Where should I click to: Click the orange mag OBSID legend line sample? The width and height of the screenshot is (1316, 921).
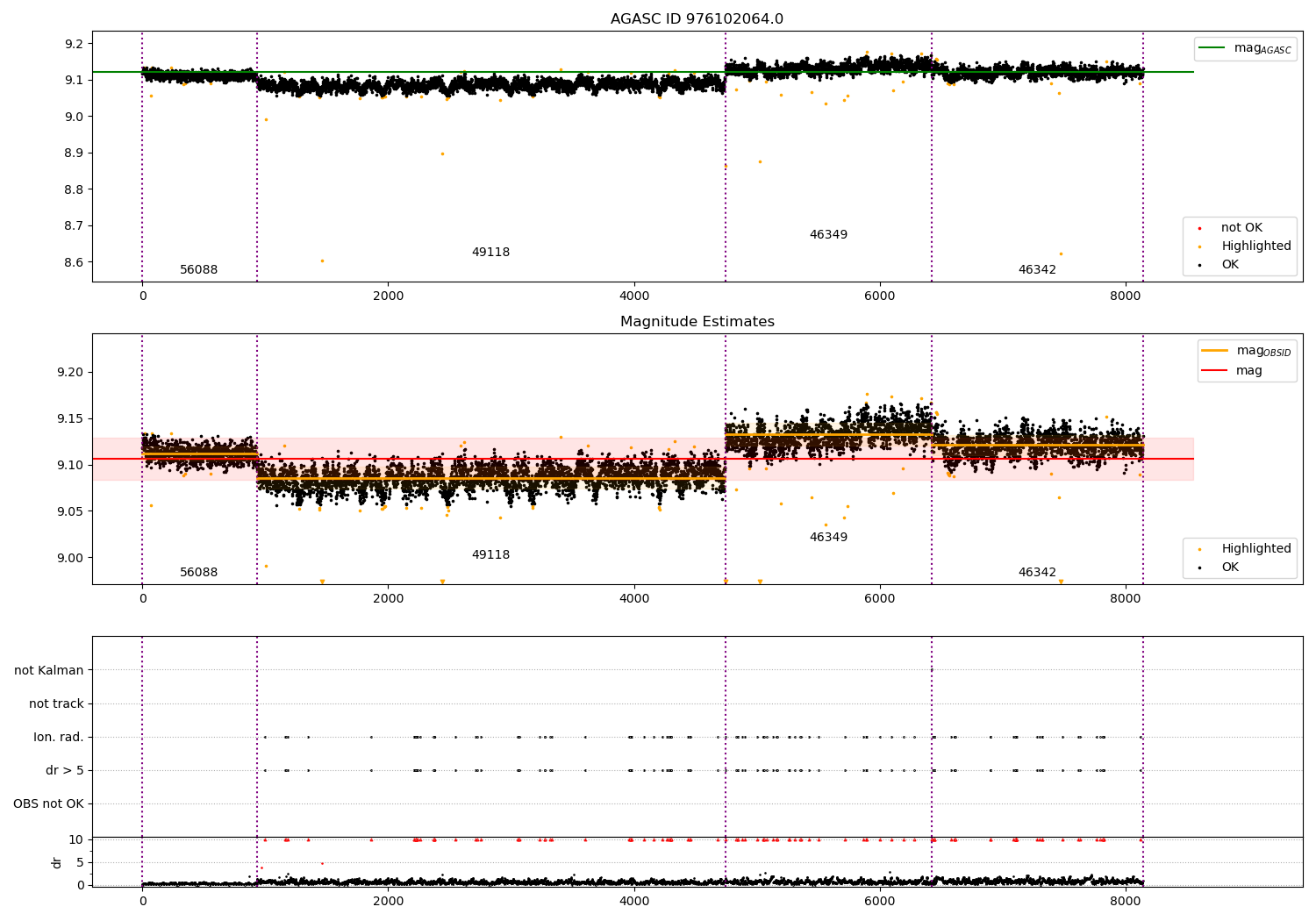pyautogui.click(x=1214, y=351)
